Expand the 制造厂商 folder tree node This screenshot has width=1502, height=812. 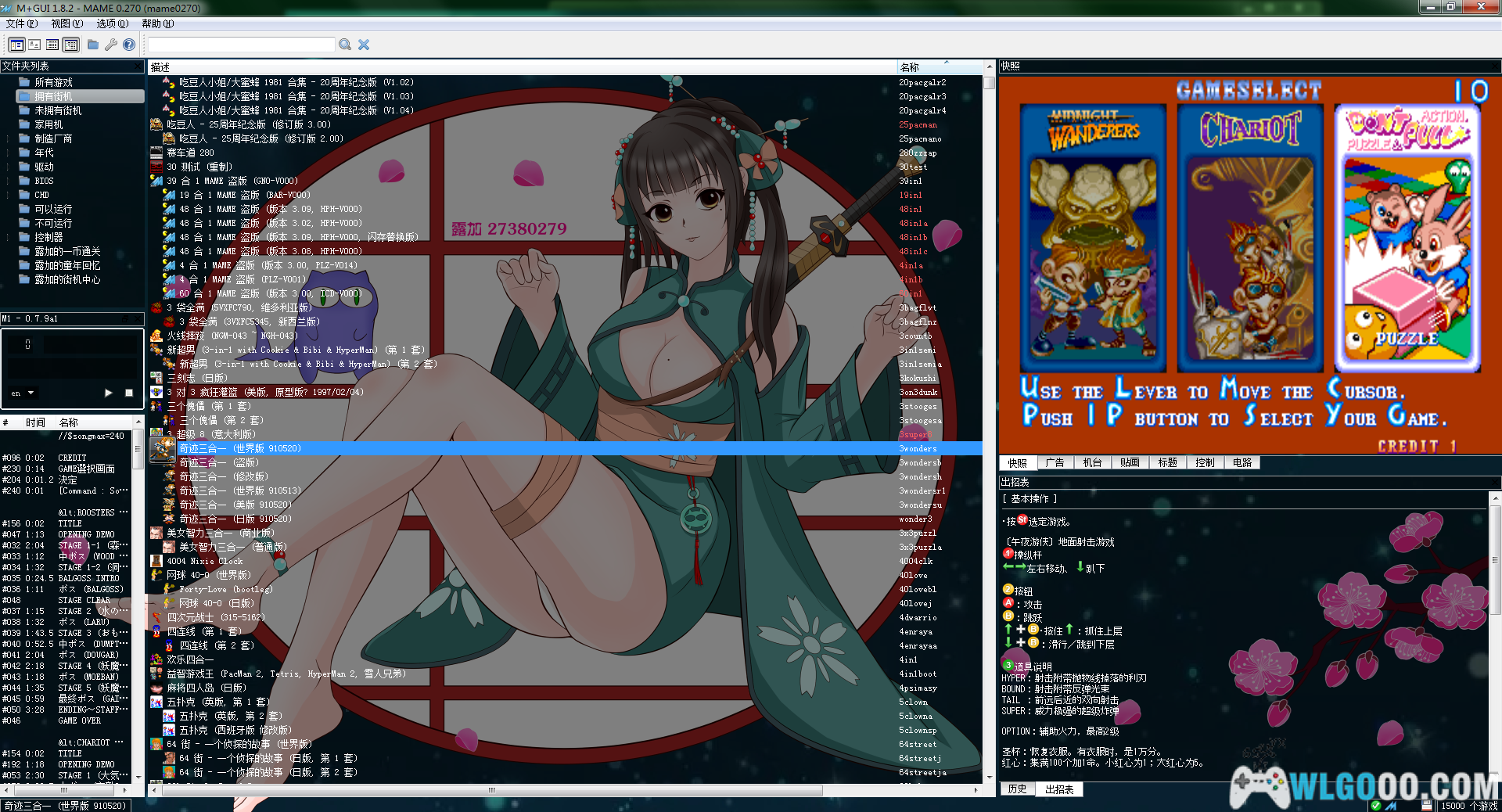8,138
